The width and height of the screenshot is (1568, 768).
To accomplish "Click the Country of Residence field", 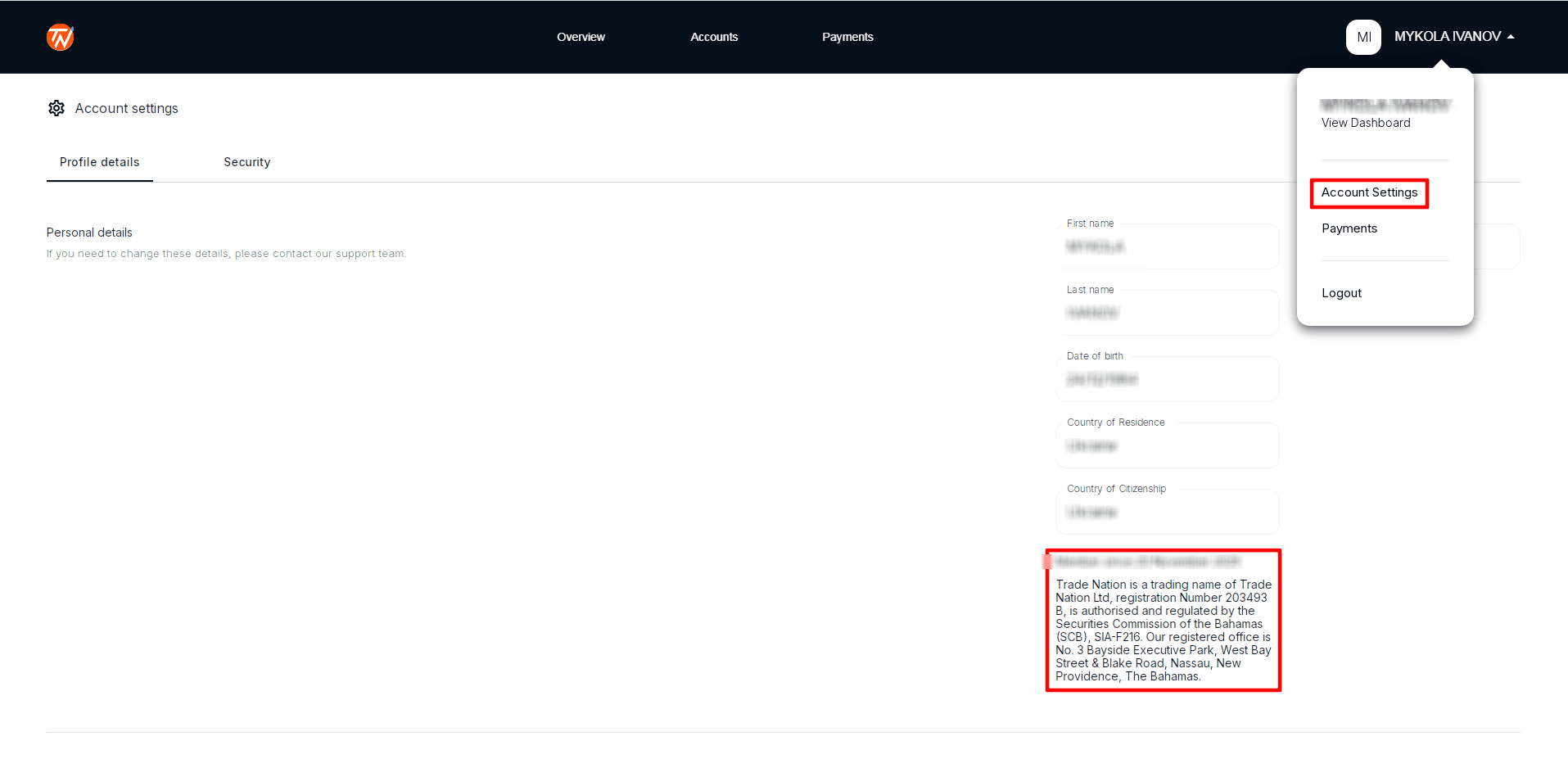I will [x=1168, y=445].
